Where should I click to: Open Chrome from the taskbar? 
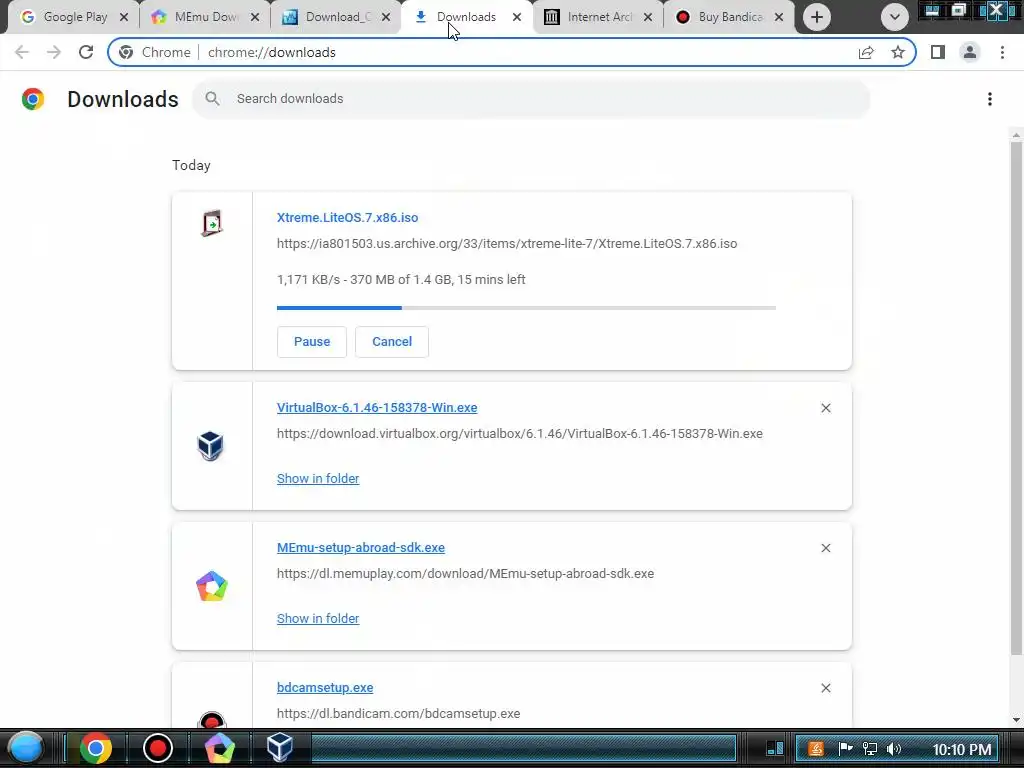[x=95, y=748]
